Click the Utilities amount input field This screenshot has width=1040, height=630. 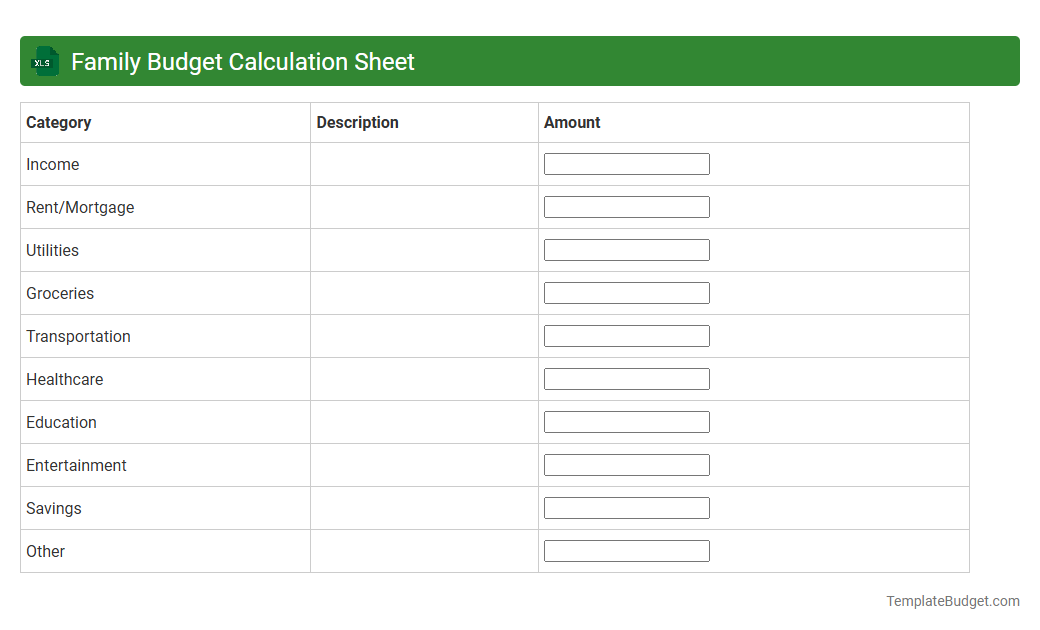tap(626, 249)
